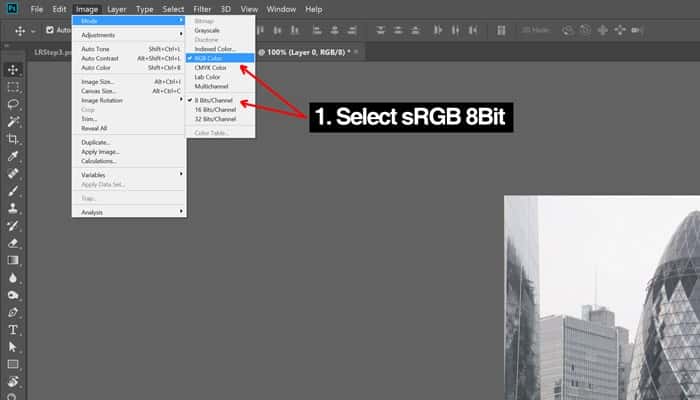Select the Blur tool droplet icon
This screenshot has height=400, width=700.
[13, 278]
